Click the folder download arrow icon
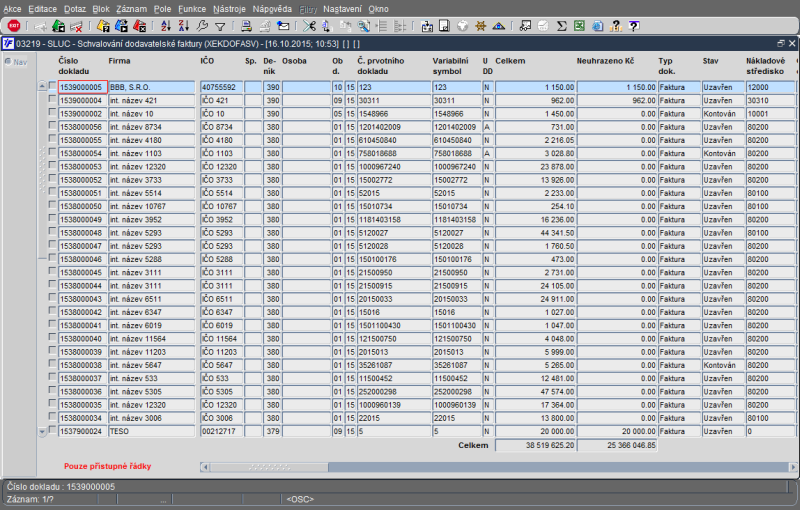 click(427, 26)
